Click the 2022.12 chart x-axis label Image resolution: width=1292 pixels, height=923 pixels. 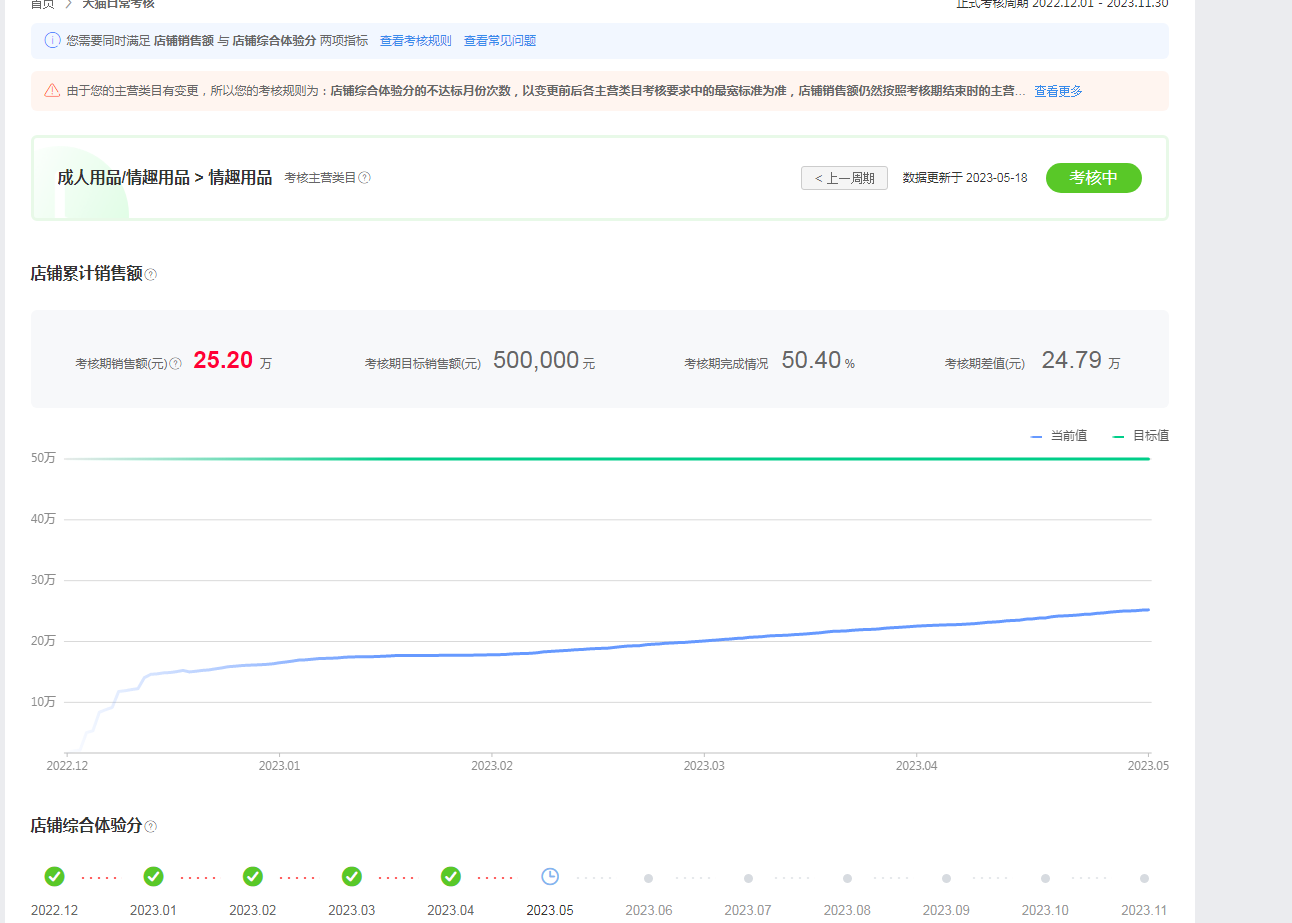(x=67, y=765)
